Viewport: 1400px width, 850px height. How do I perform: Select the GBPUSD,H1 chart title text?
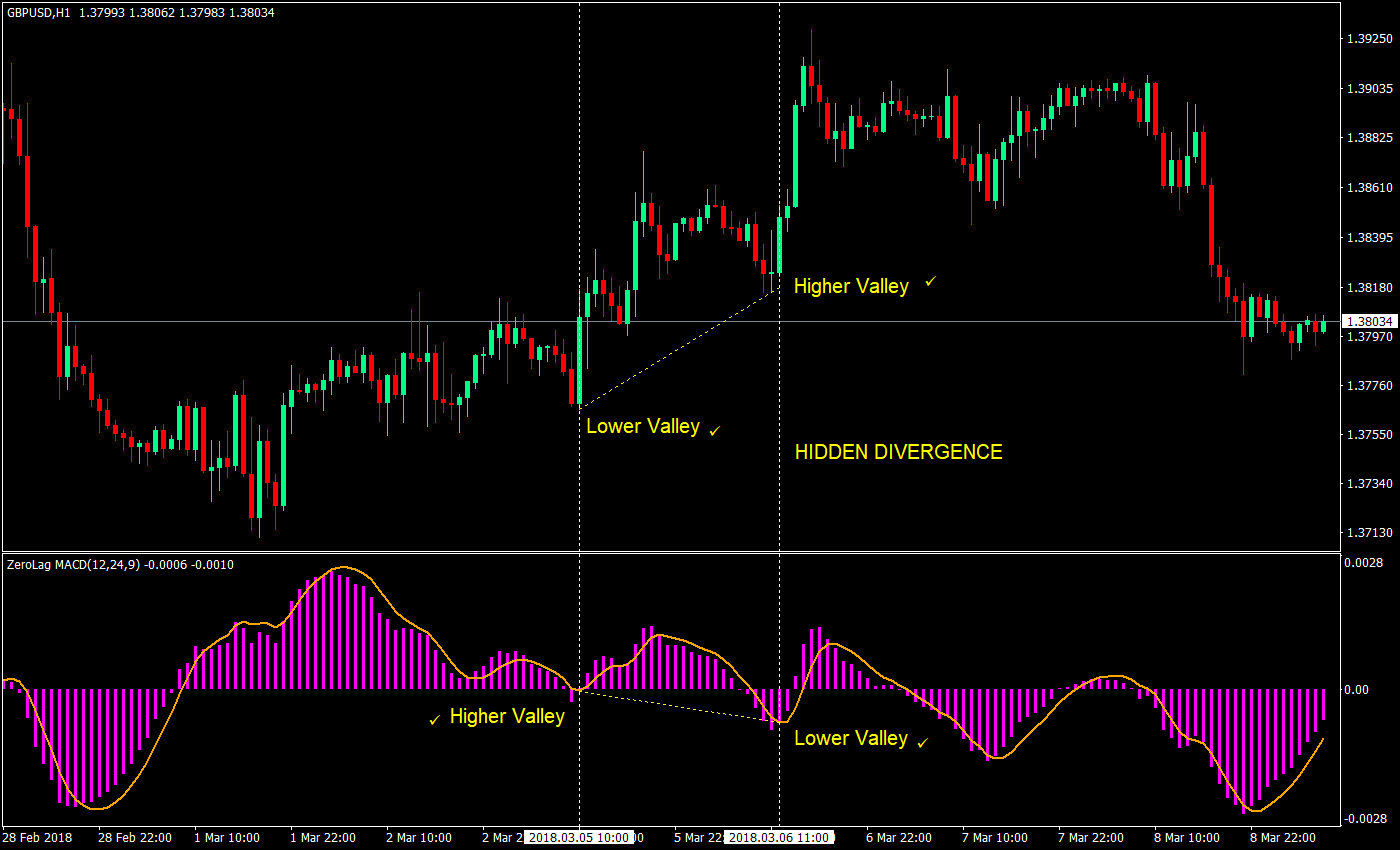click(40, 13)
